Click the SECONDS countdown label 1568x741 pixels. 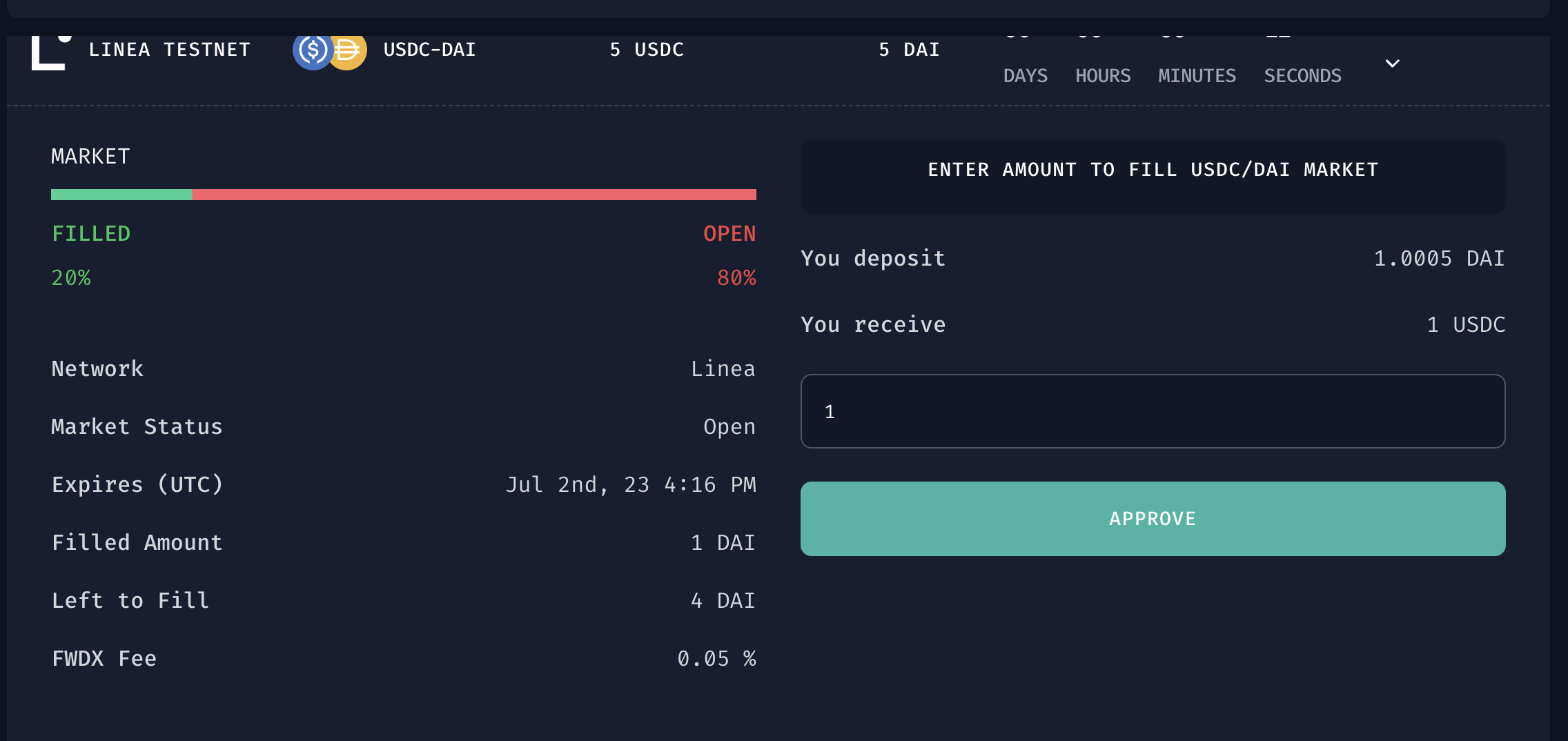click(x=1302, y=76)
